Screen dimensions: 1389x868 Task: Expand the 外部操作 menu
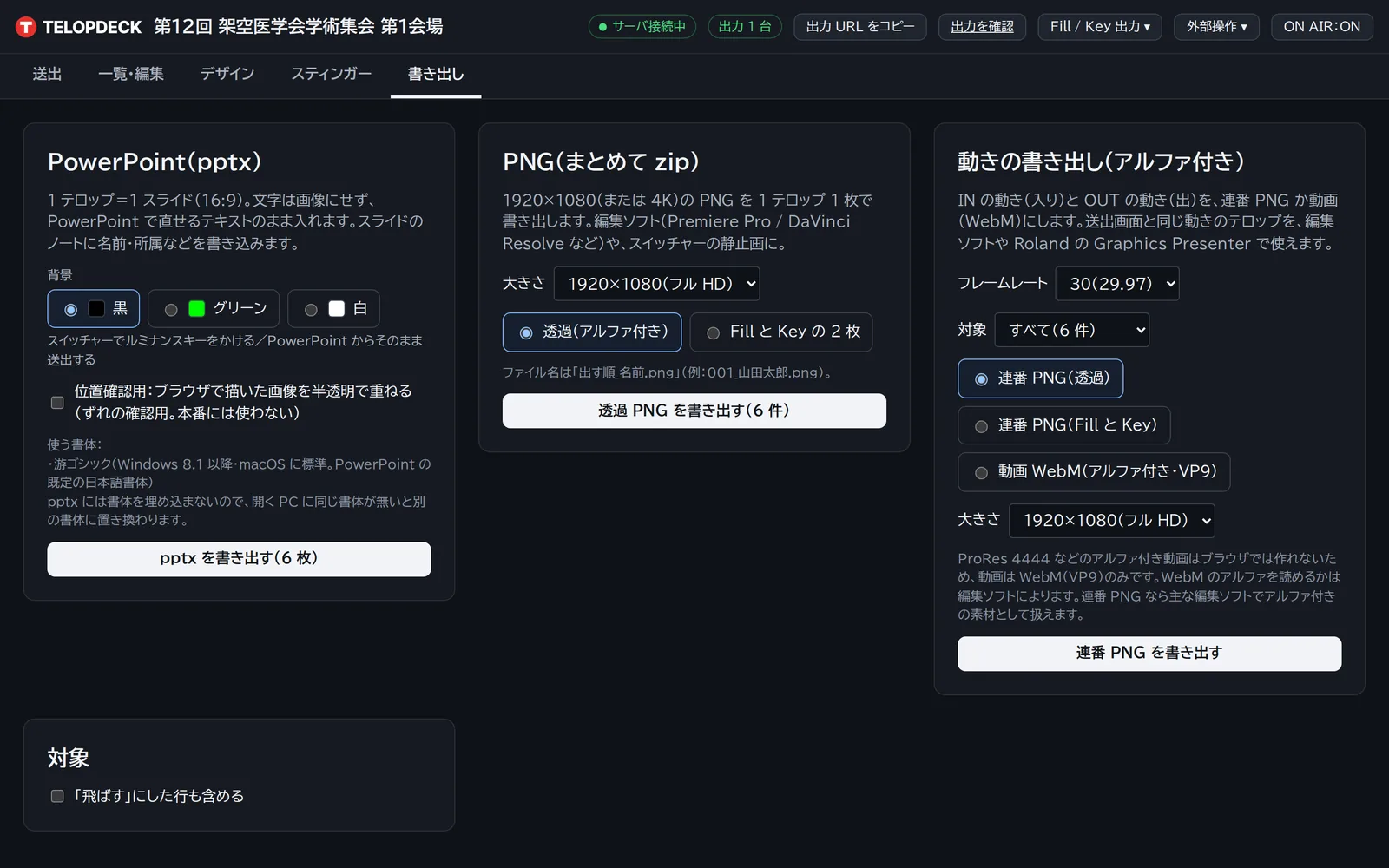coord(1217,27)
